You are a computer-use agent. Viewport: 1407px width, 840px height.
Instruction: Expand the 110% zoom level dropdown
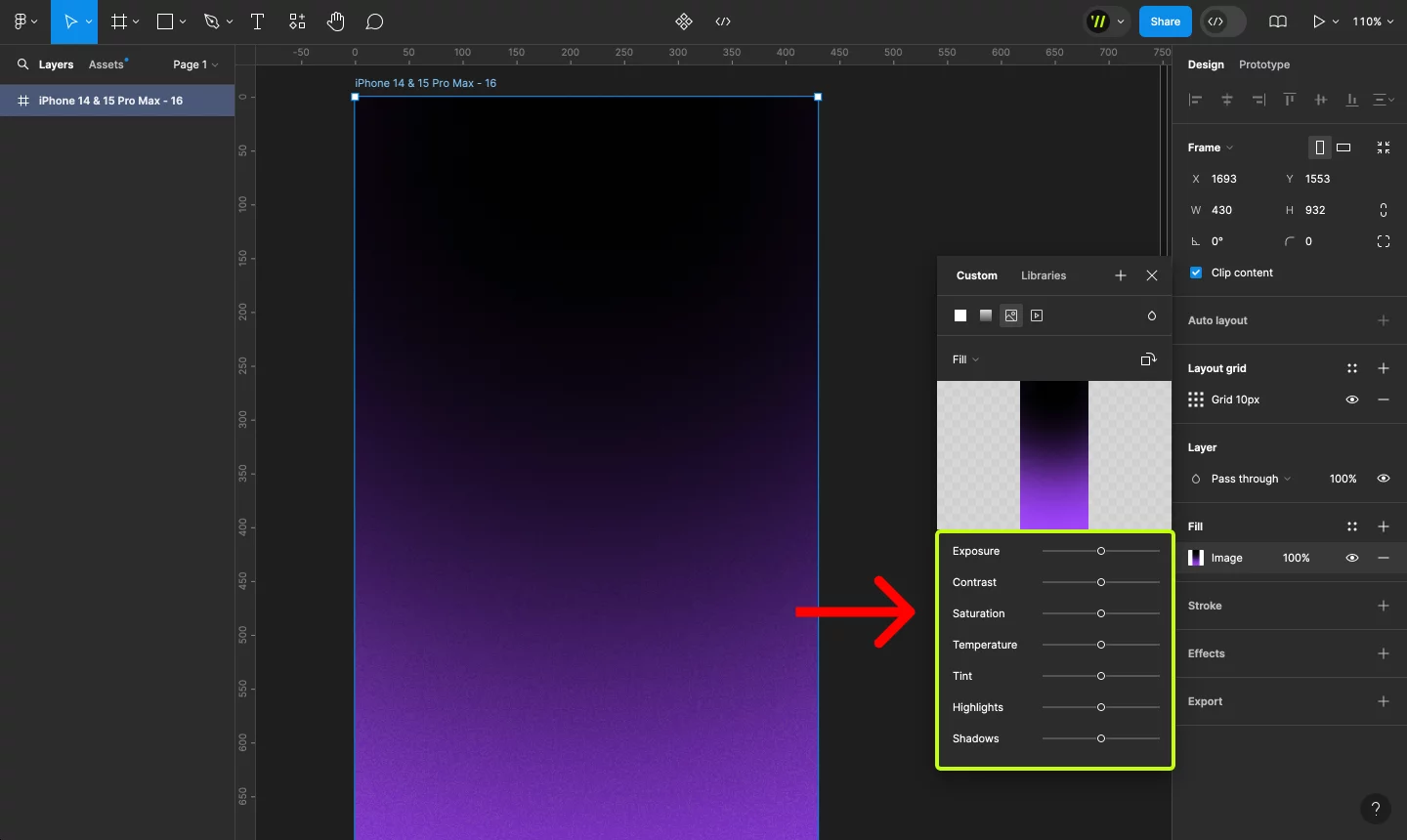[x=1373, y=21]
